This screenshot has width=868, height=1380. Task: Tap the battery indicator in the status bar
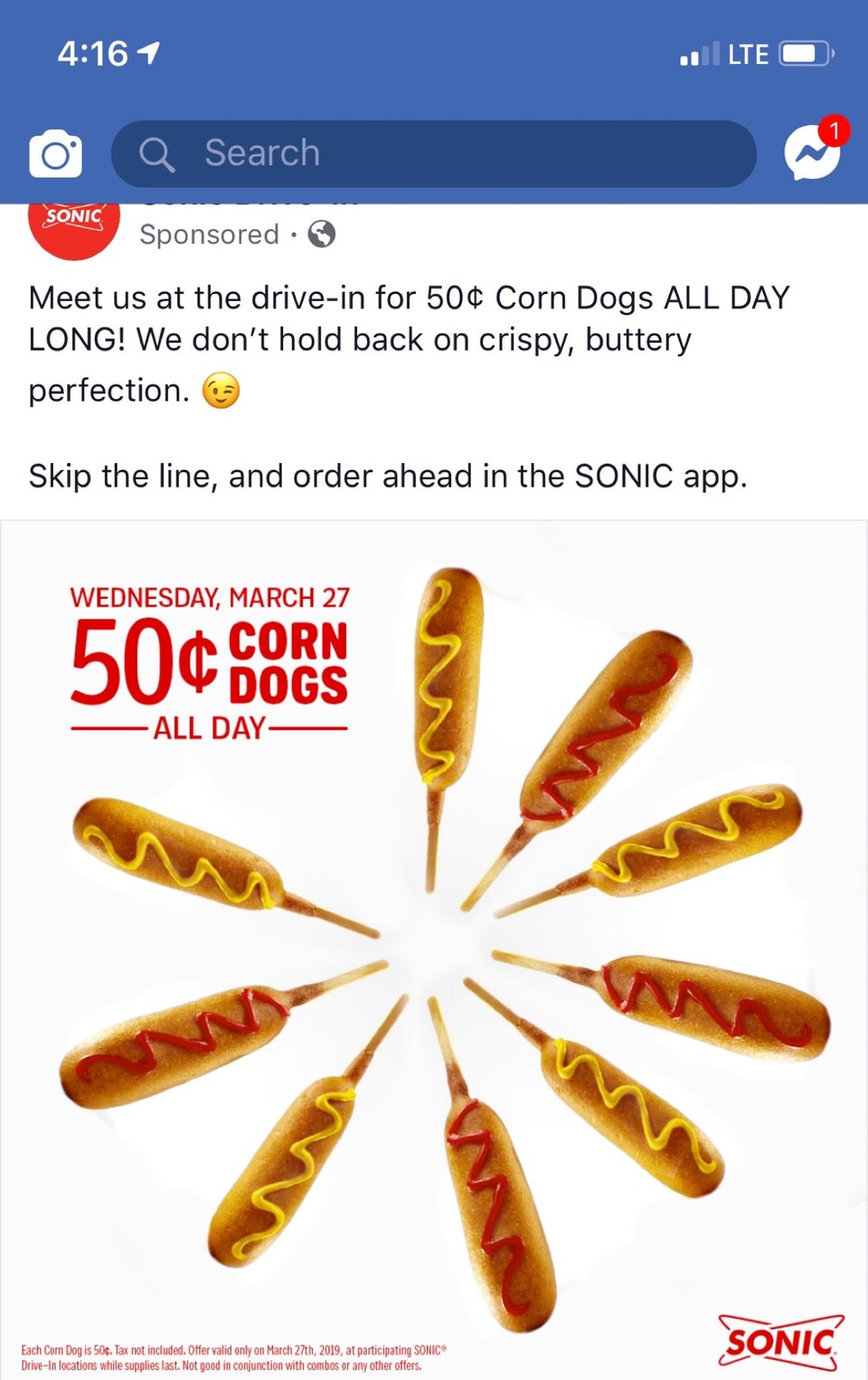click(807, 54)
